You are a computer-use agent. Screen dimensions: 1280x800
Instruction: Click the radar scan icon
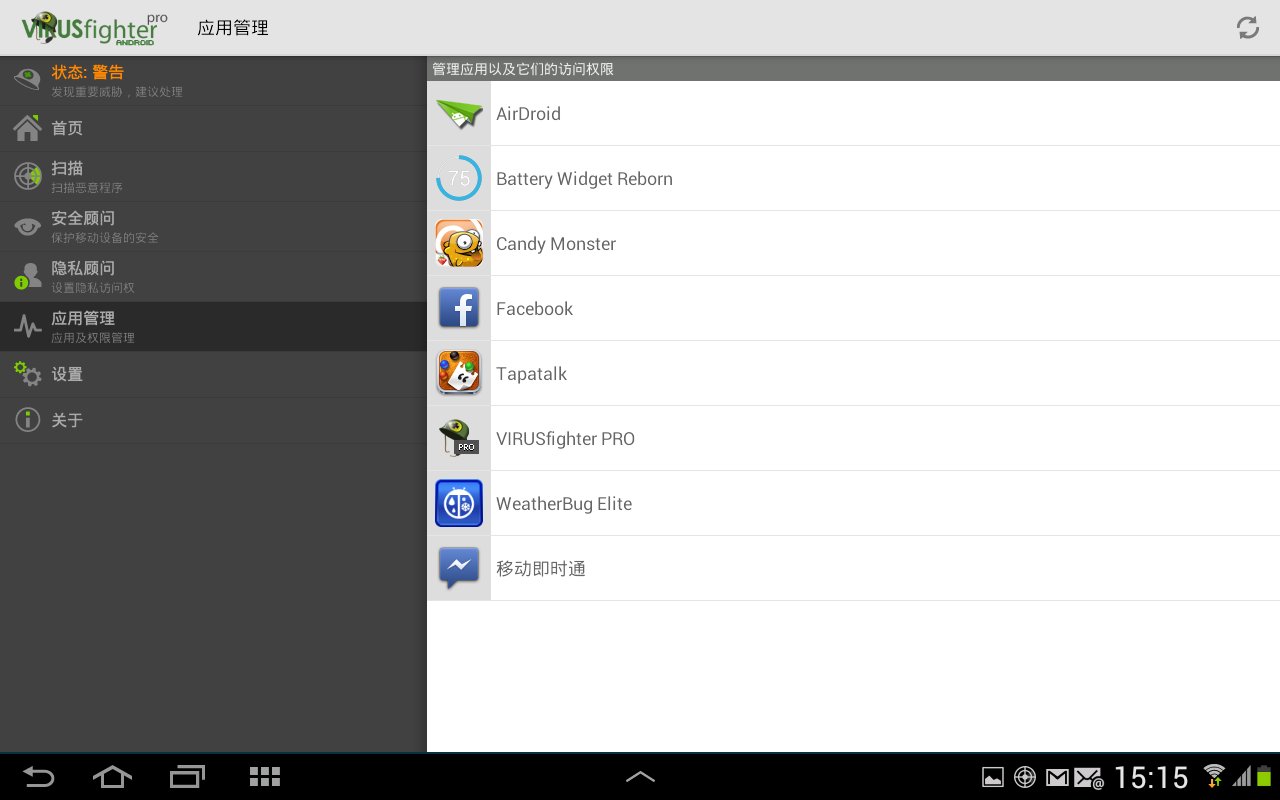pyautogui.click(x=27, y=177)
